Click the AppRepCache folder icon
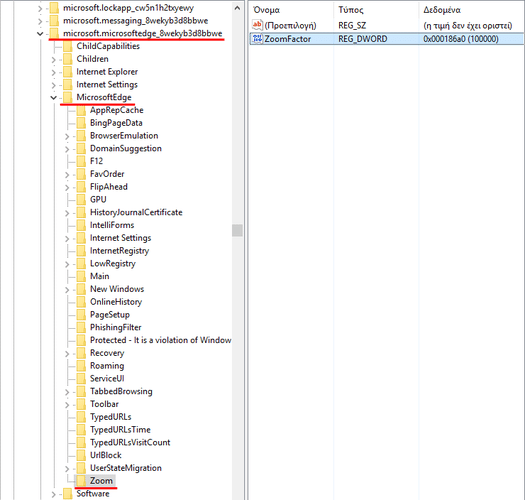 click(81, 110)
